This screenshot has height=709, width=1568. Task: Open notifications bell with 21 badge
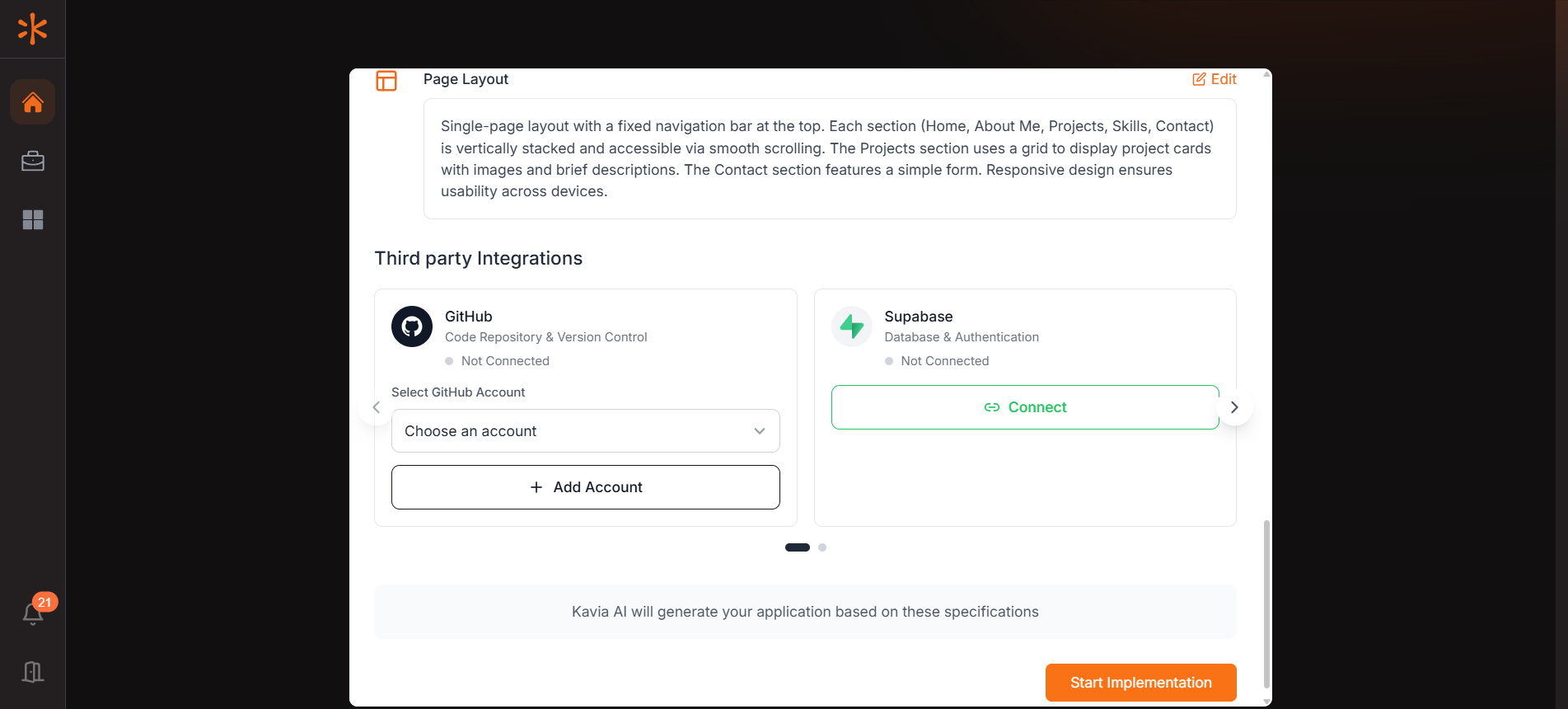[x=33, y=613]
